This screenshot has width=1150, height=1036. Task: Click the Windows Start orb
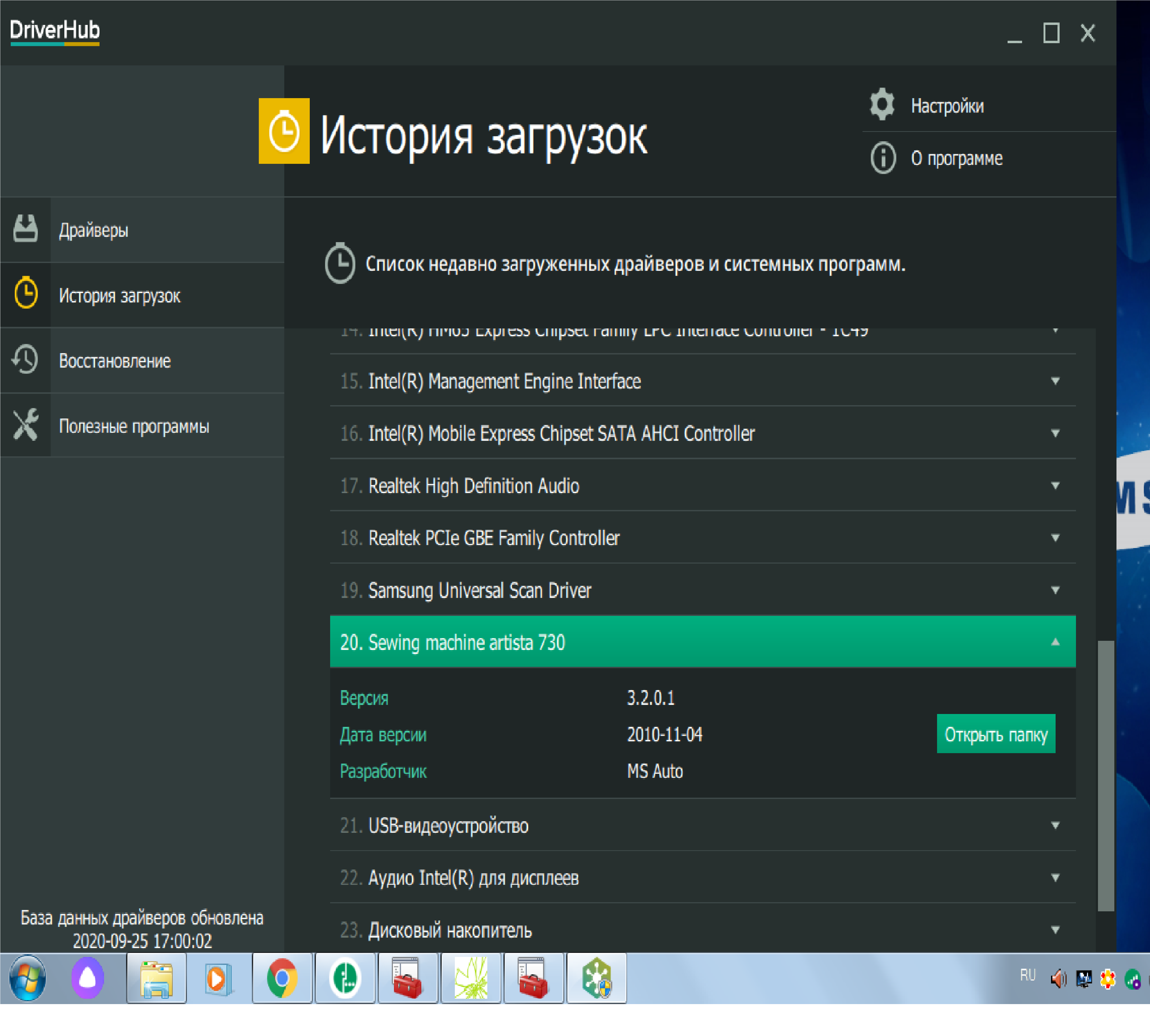(27, 978)
